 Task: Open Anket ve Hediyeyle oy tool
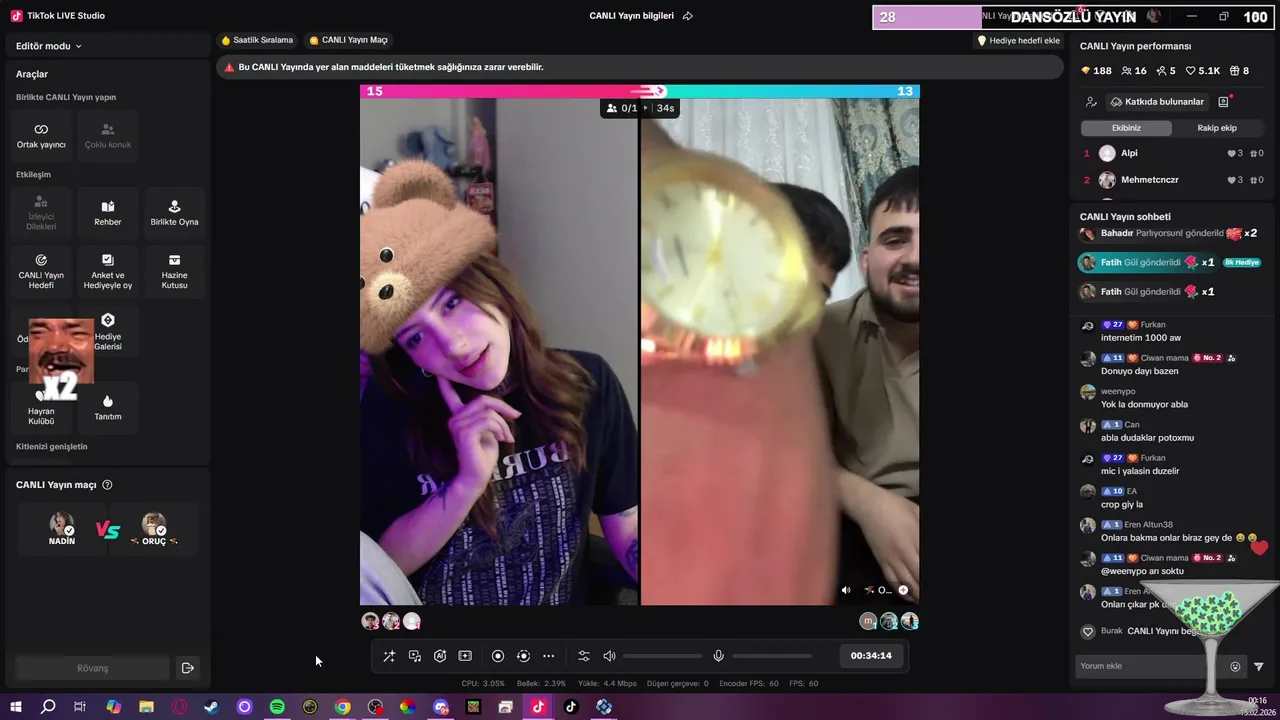tap(108, 271)
